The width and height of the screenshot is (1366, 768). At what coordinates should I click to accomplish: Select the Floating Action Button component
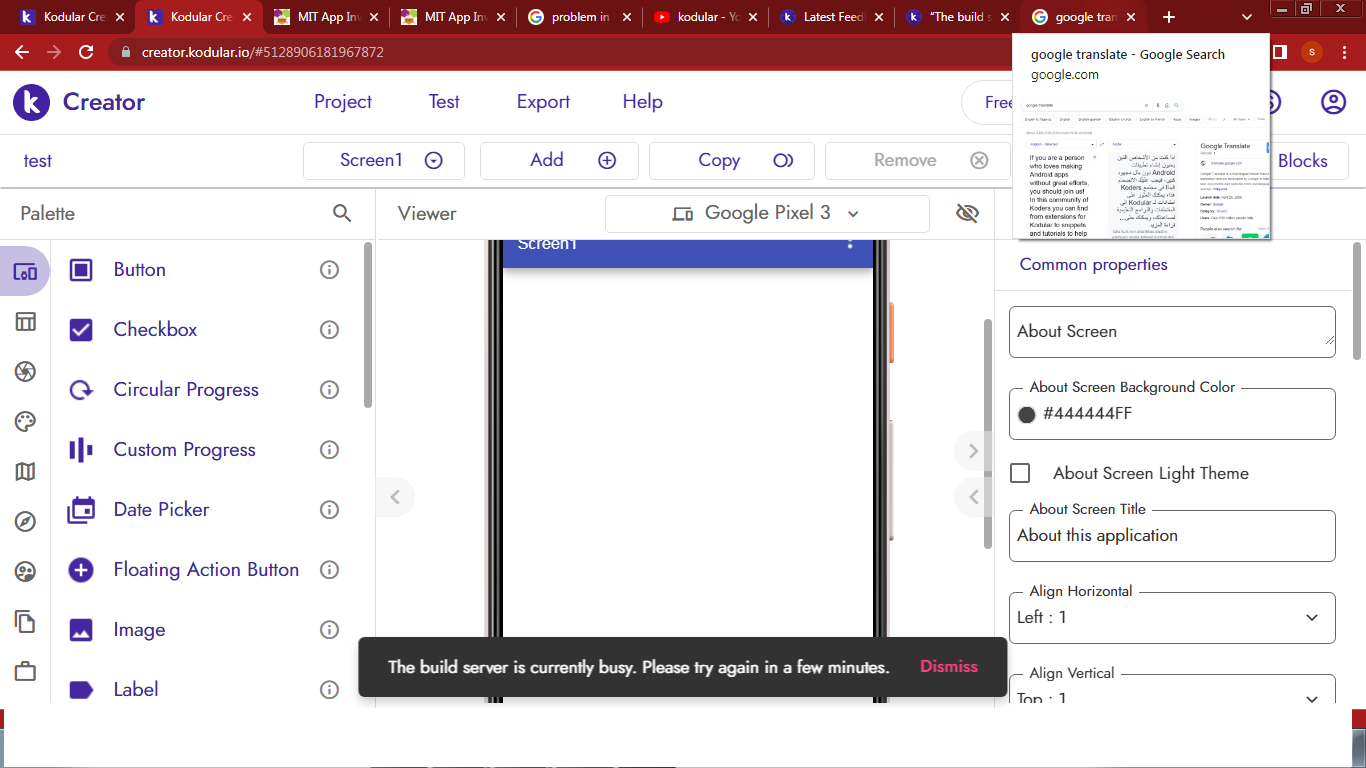coord(205,570)
